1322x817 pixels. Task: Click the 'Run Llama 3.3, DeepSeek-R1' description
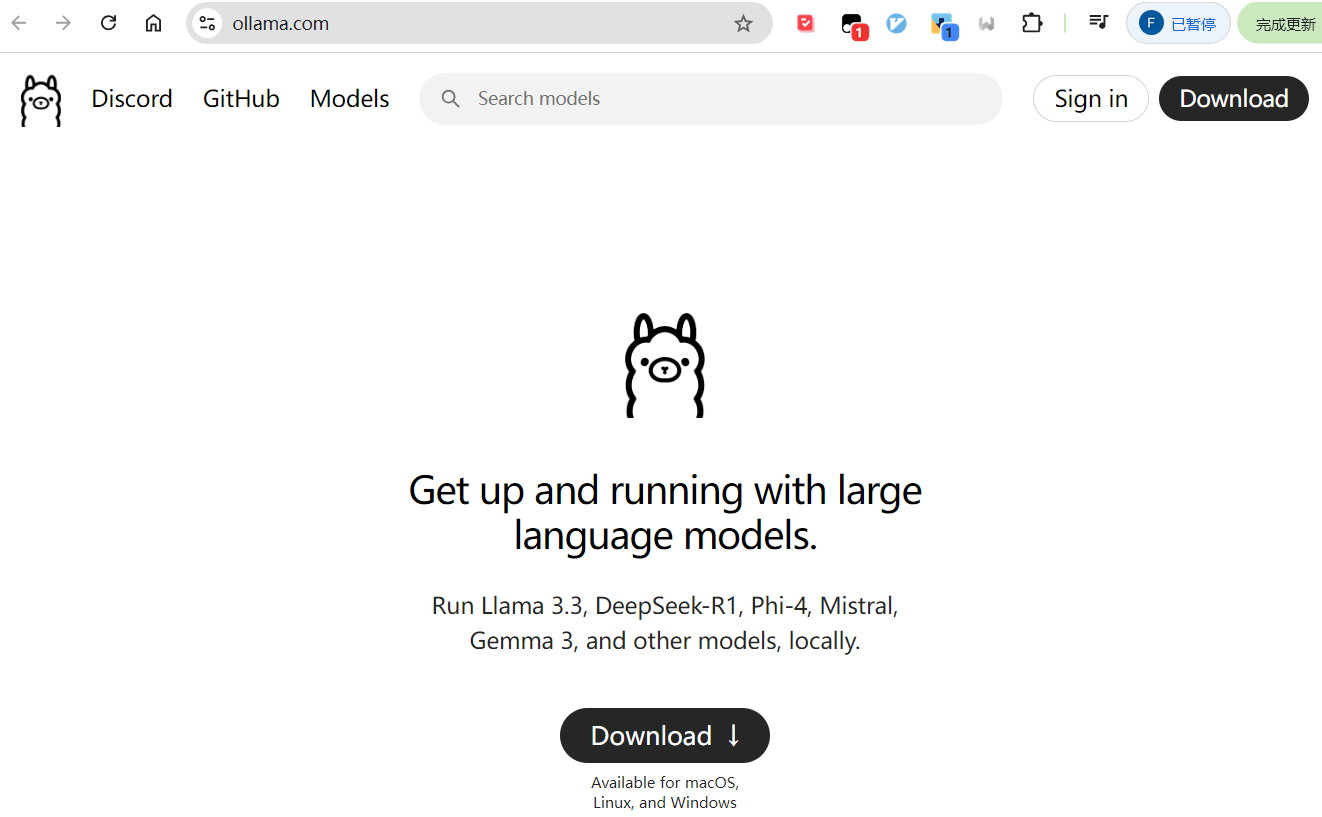point(665,623)
